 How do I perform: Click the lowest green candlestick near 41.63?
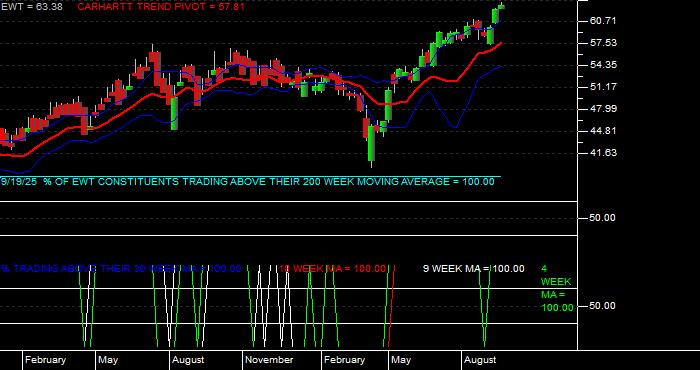pyautogui.click(x=371, y=144)
